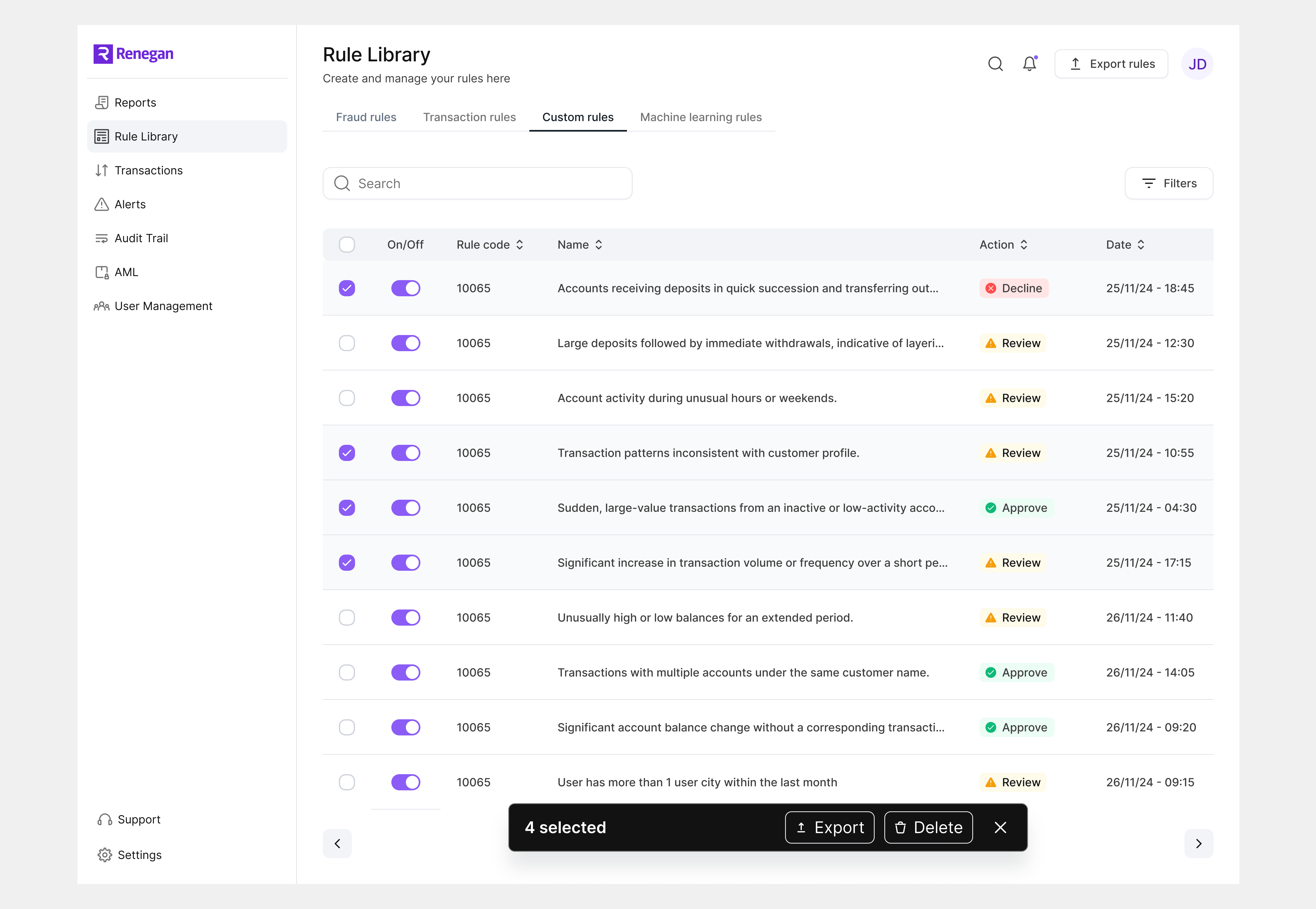The width and height of the screenshot is (1316, 909).
Task: Click the Settings gear icon
Action: click(105, 855)
